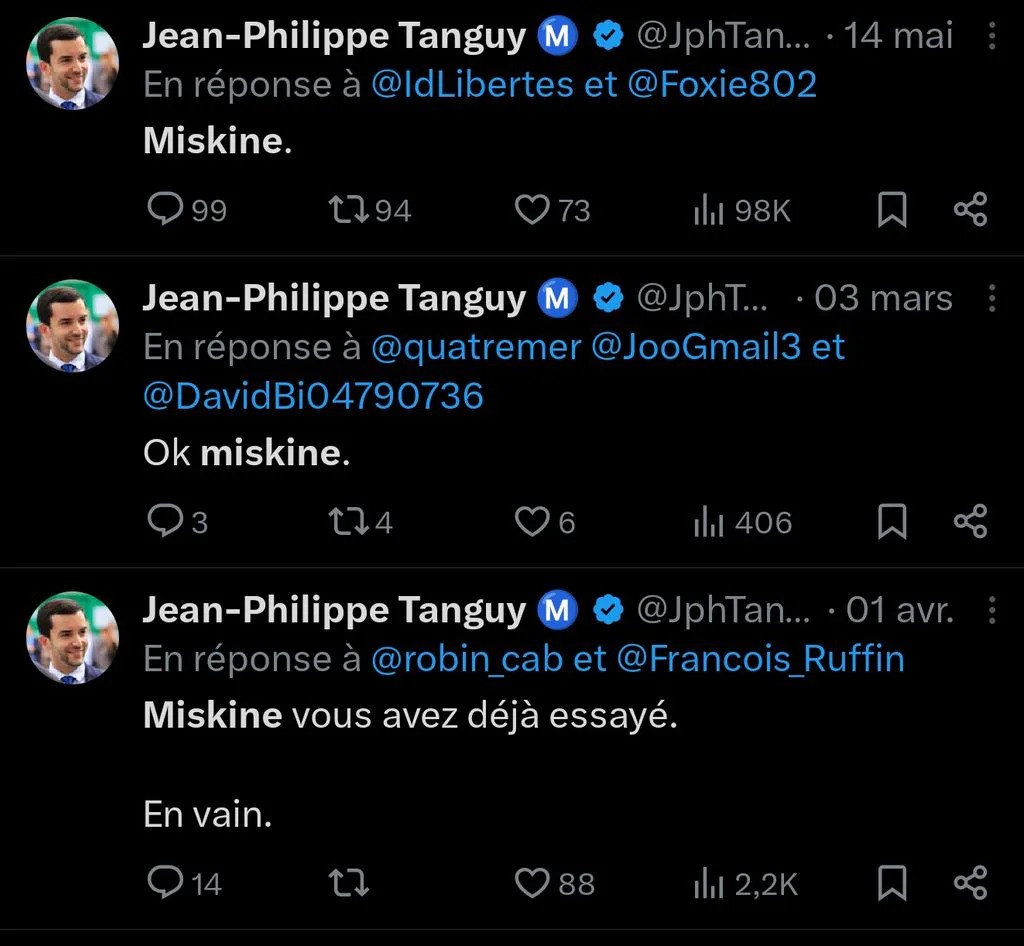Like the tweet with 73 likes
The width and height of the screenshot is (1024, 946).
532,210
